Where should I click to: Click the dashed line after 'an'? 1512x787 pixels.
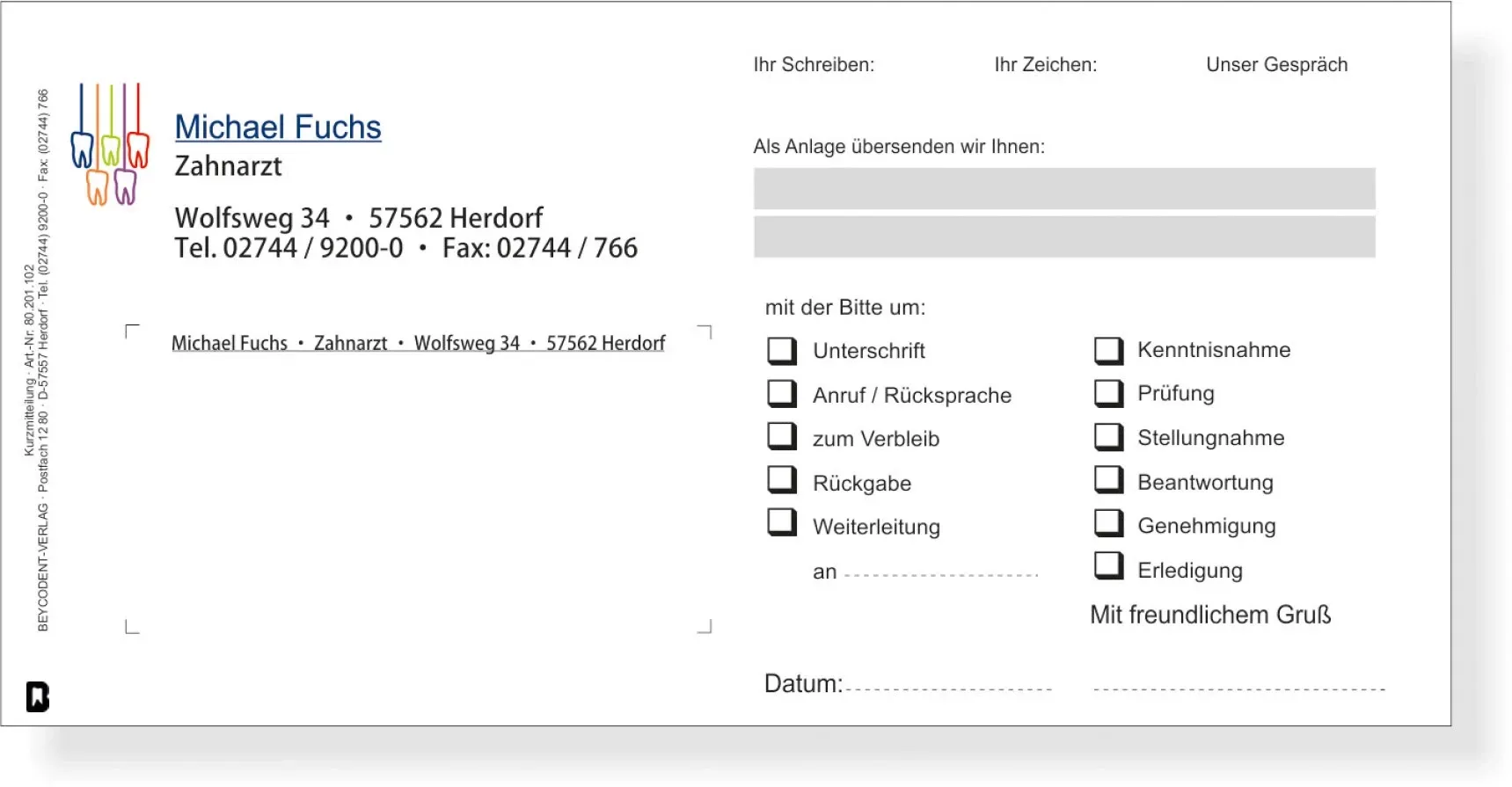[940, 572]
